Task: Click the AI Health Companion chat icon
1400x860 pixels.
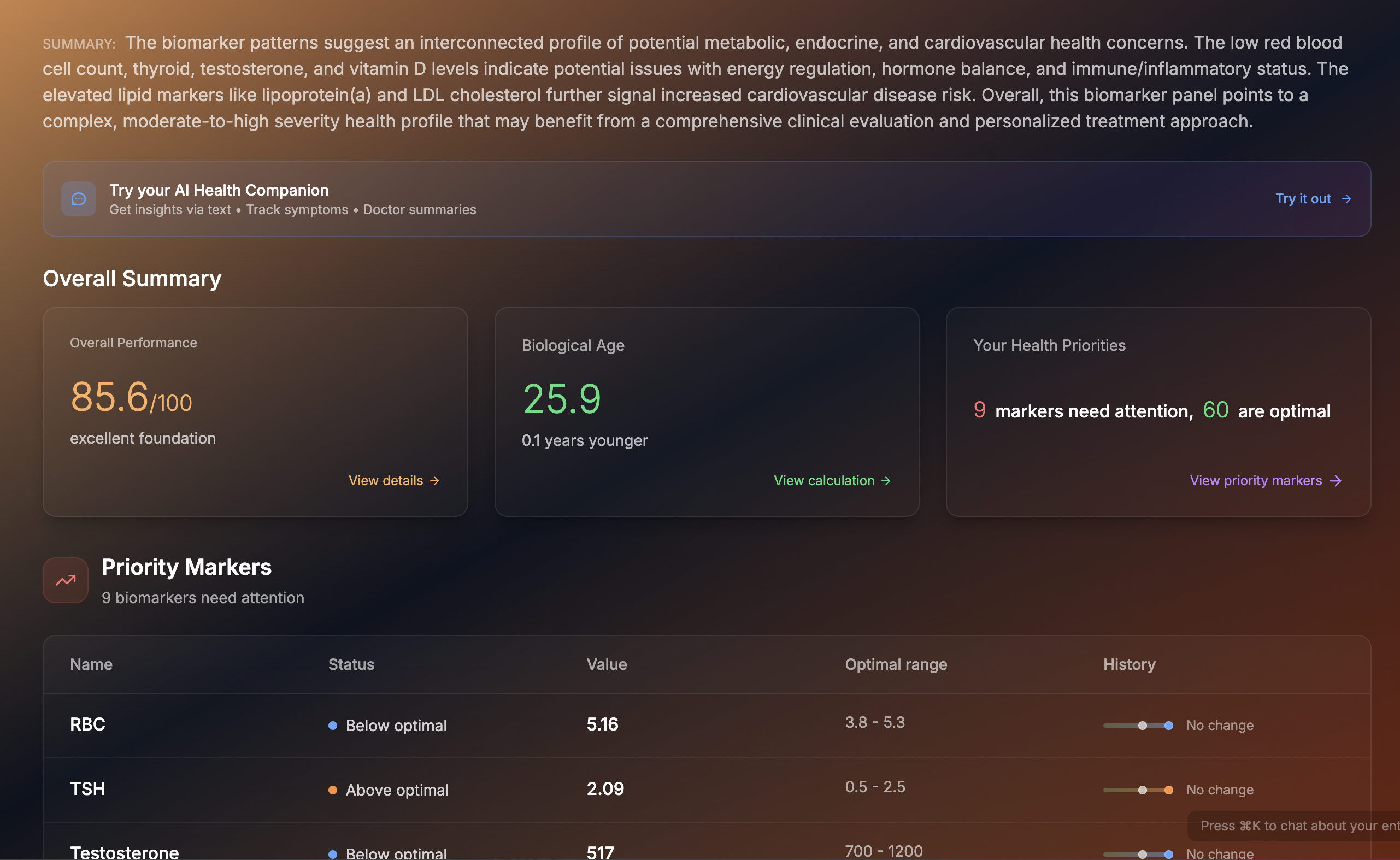Action: click(x=79, y=198)
